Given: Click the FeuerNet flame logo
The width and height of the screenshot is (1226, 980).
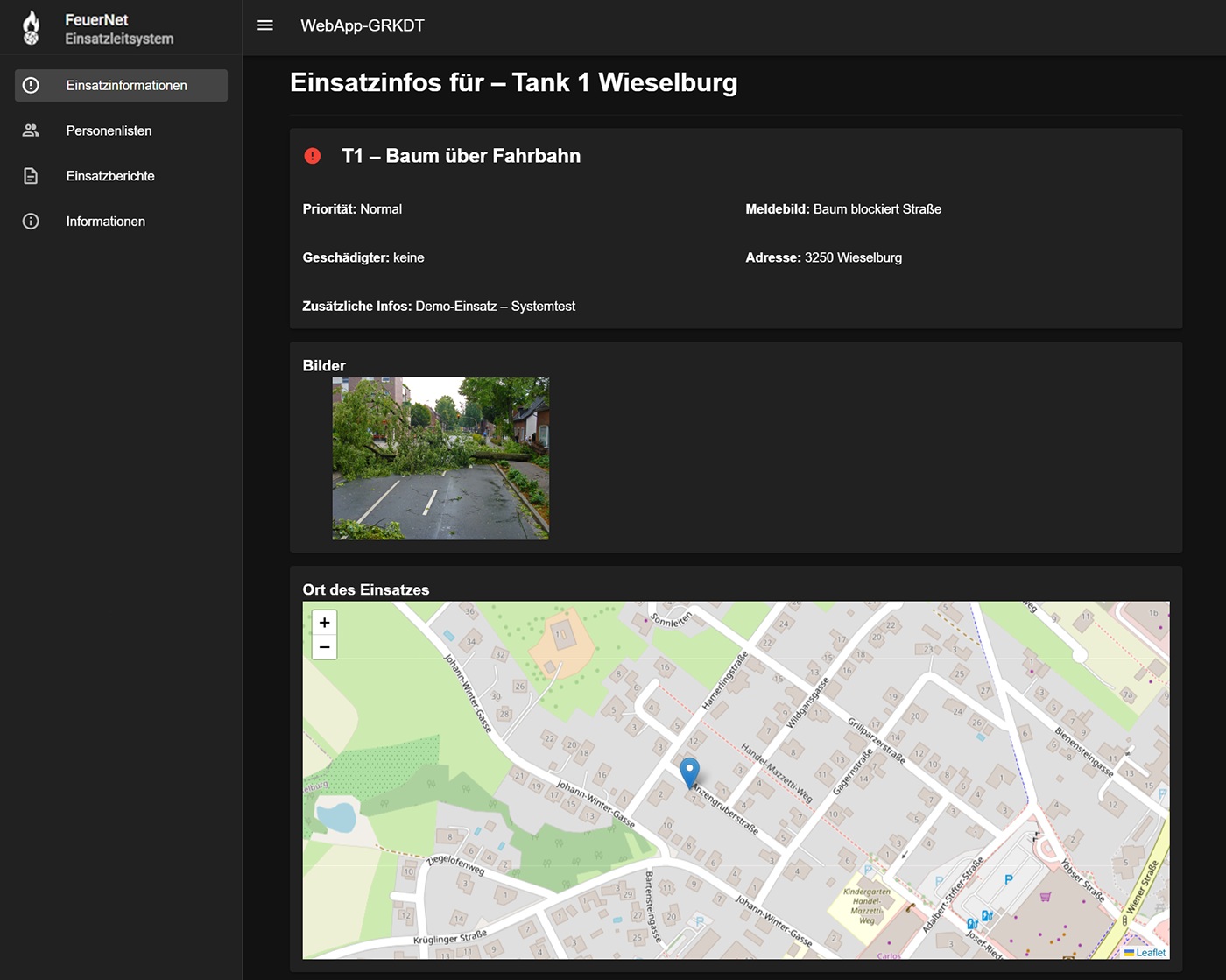Looking at the screenshot, I should coord(32,28).
